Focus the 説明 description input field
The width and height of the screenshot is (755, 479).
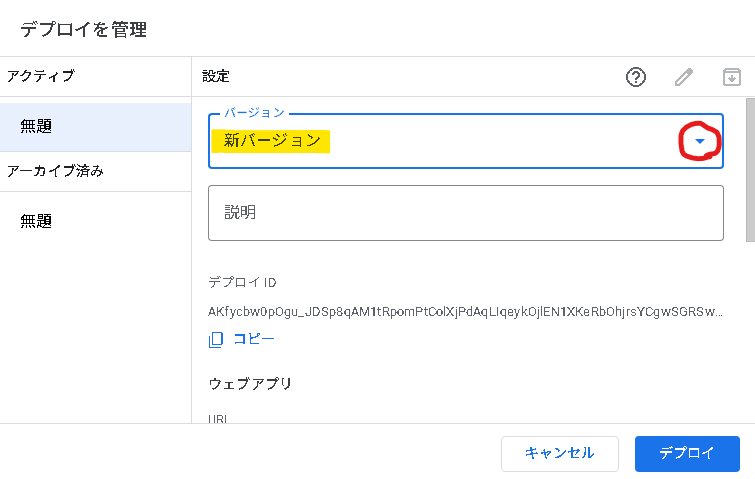tap(465, 212)
